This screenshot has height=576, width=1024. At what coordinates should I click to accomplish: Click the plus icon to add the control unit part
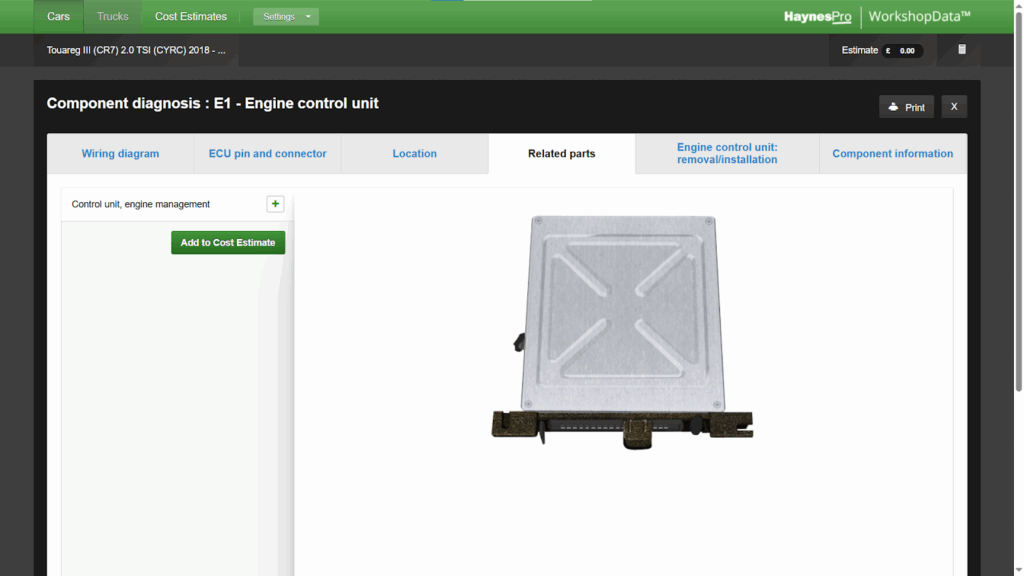click(x=275, y=203)
